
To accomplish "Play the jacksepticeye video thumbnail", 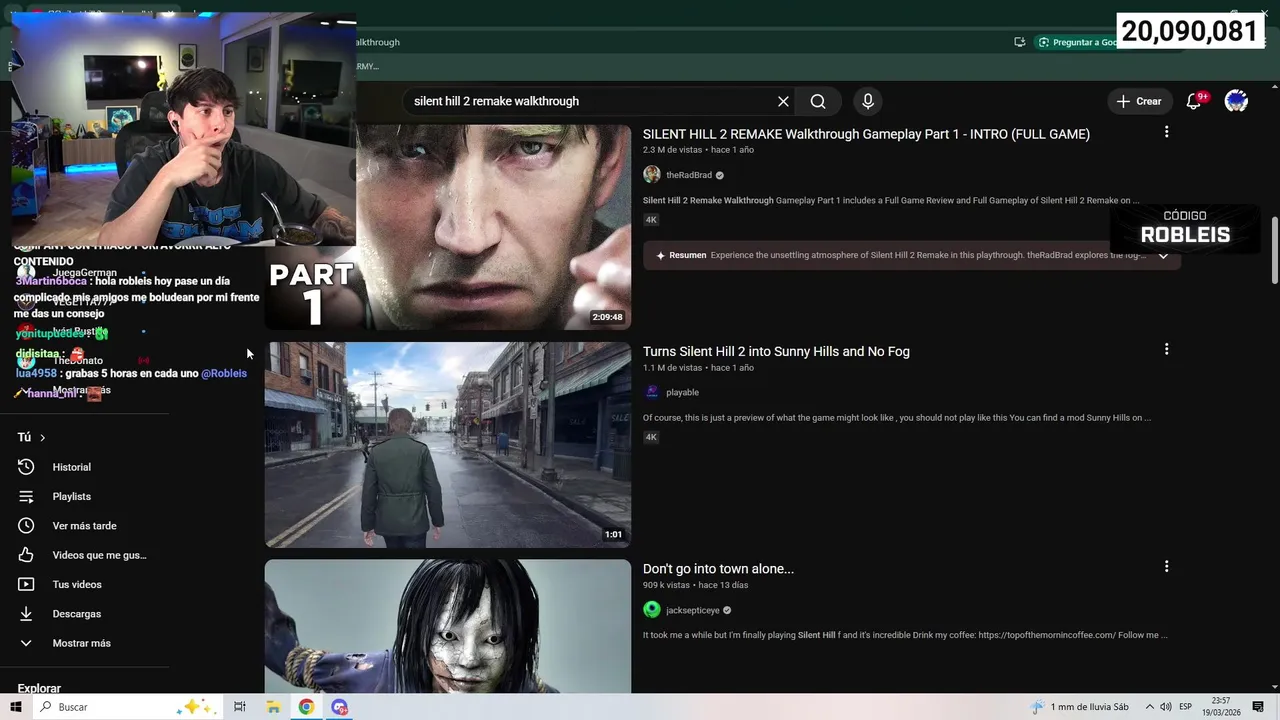I will pyautogui.click(x=448, y=626).
